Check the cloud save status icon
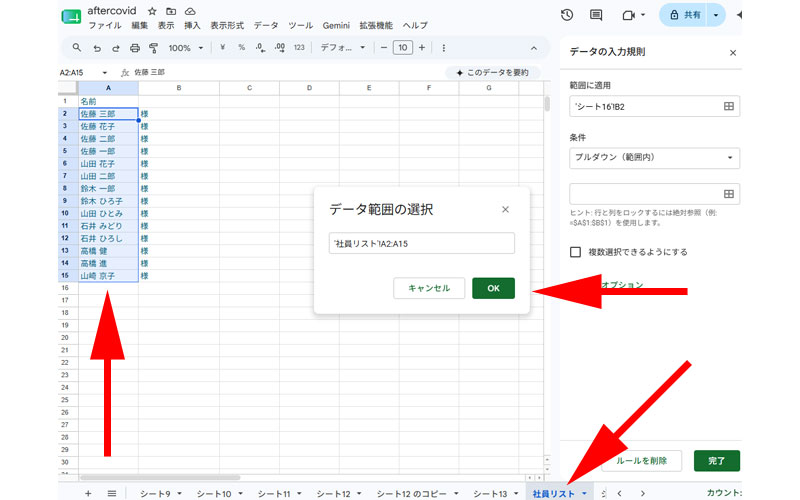Image resolution: width=800 pixels, height=500 pixels. (190, 11)
